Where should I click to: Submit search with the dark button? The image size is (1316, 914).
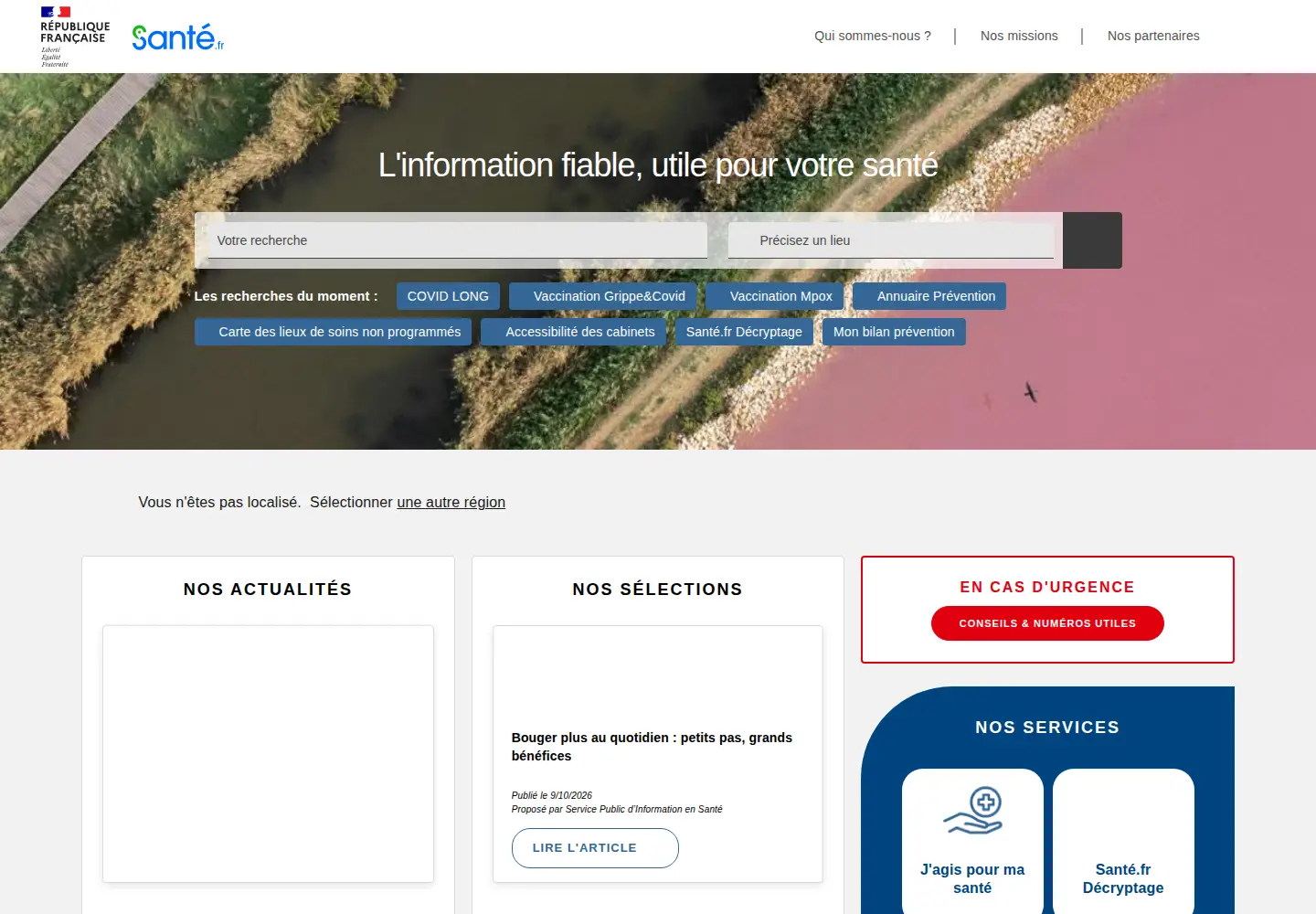(x=1092, y=240)
